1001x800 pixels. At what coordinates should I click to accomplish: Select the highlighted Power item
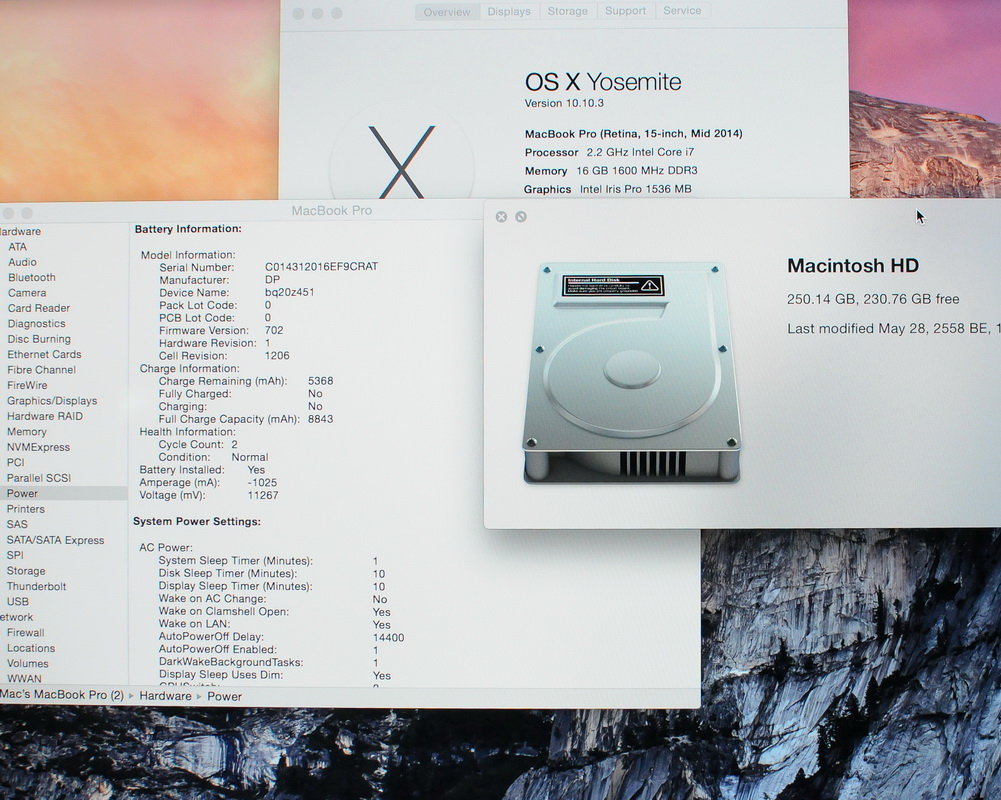pyautogui.click(x=63, y=494)
